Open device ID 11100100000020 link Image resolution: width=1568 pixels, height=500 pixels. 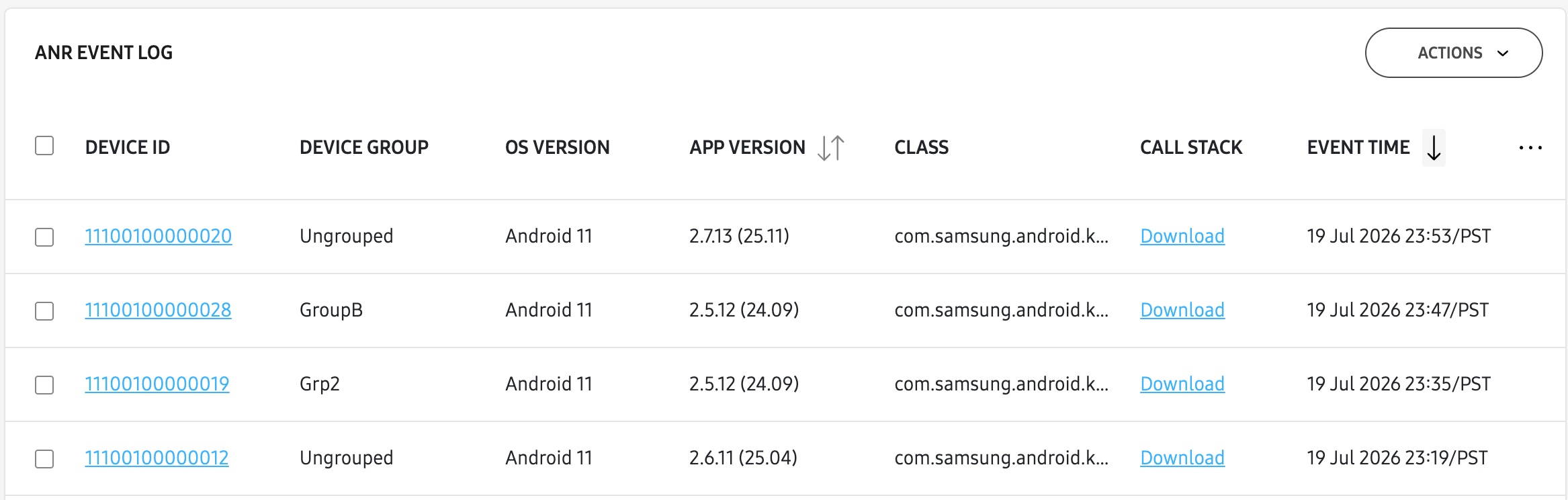(159, 236)
